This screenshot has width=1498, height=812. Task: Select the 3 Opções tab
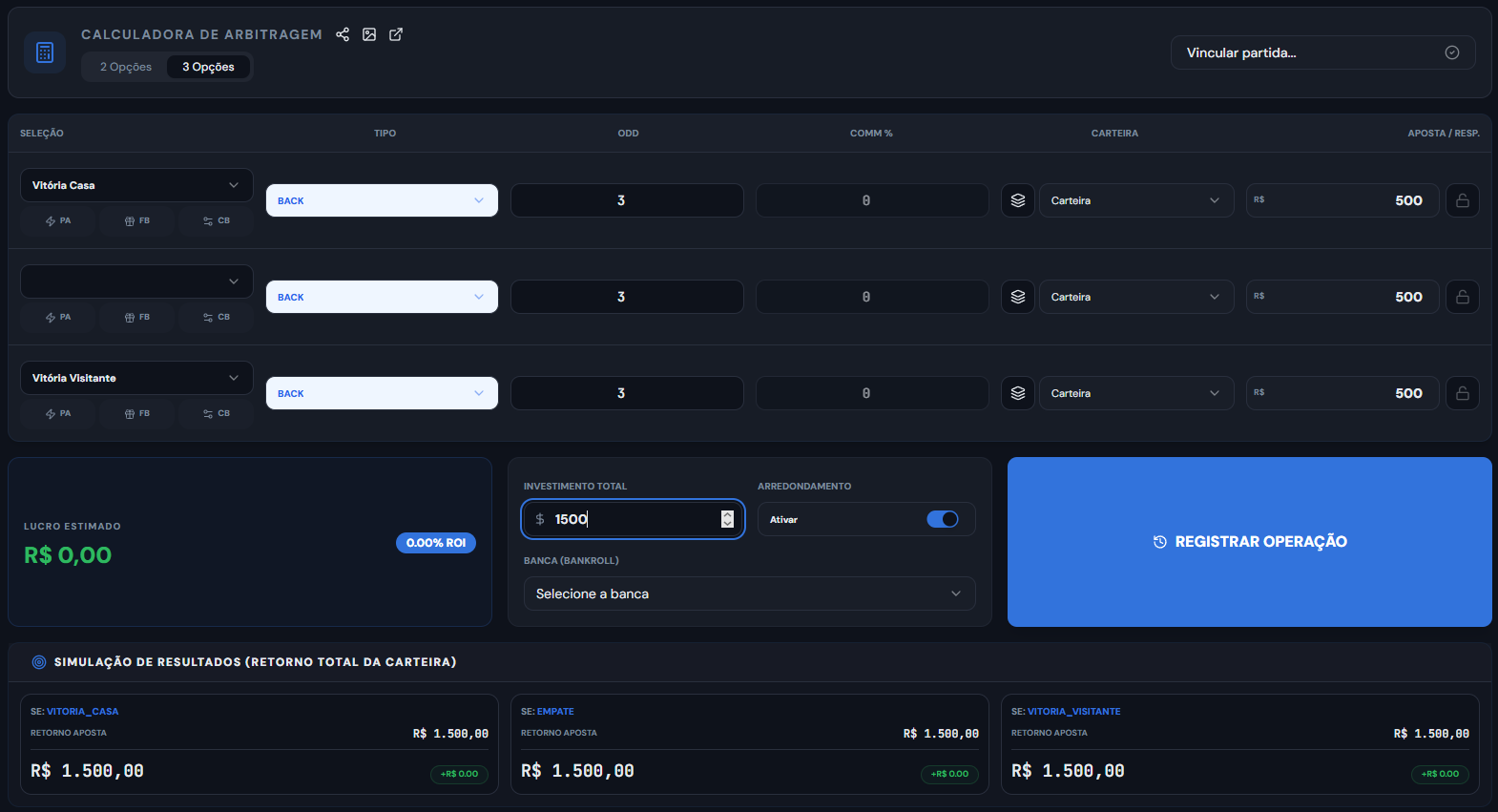[208, 67]
